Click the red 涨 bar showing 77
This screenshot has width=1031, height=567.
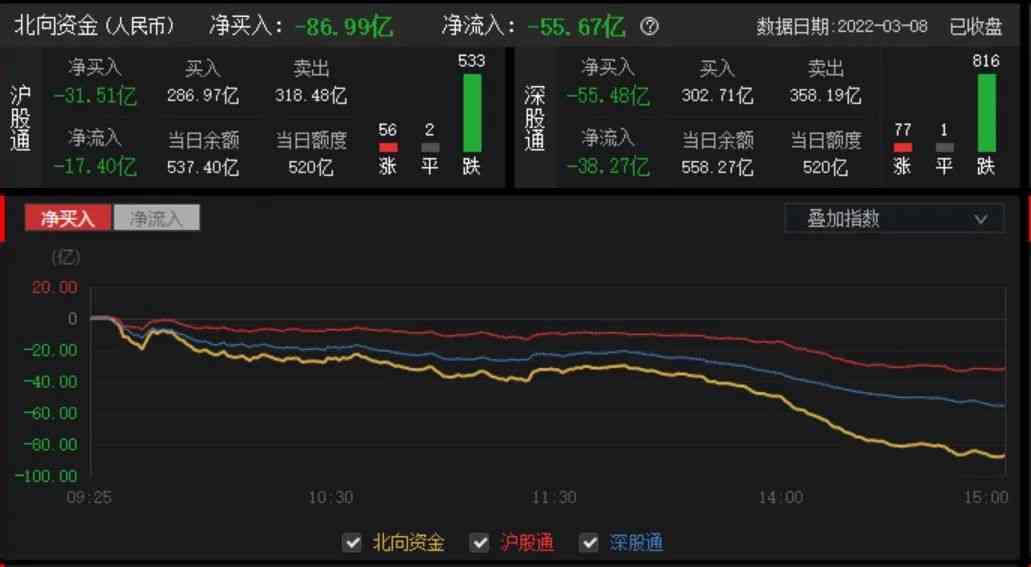(902, 147)
